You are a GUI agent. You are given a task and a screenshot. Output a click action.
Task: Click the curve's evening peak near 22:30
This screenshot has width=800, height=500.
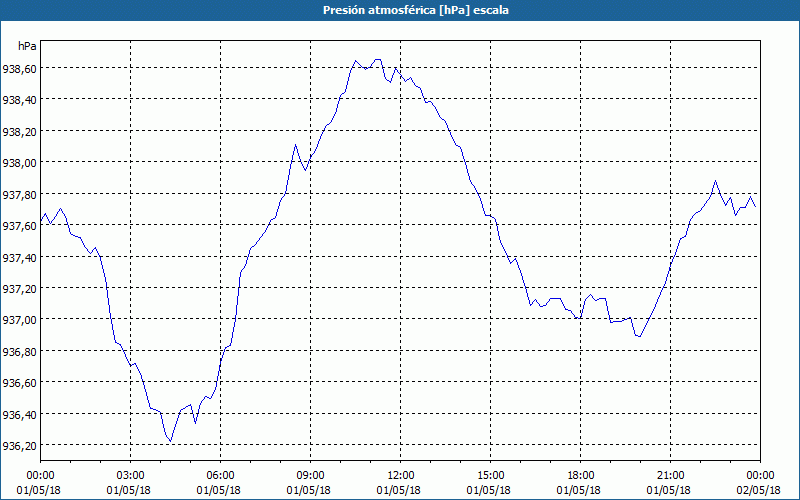[x=715, y=181]
